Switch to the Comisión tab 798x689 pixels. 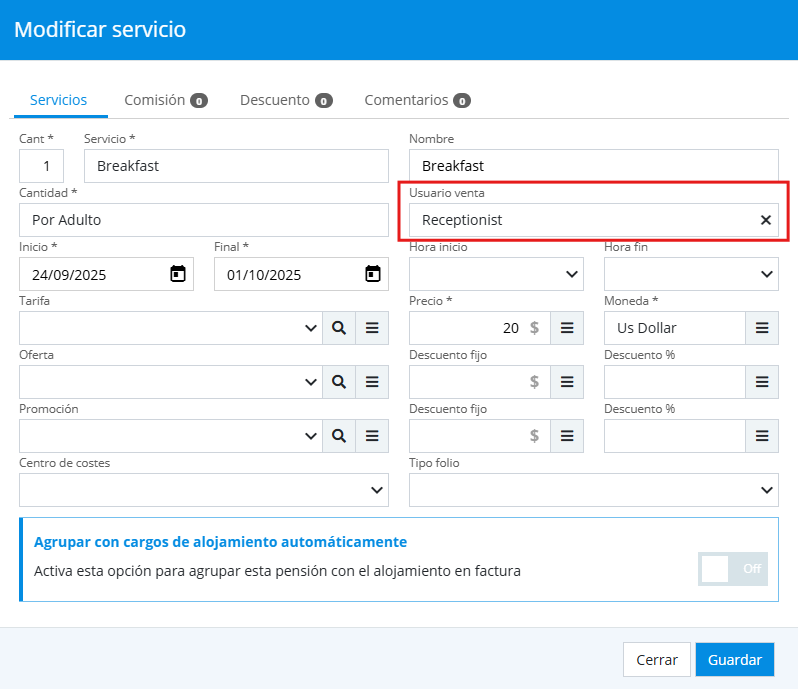click(x=165, y=100)
